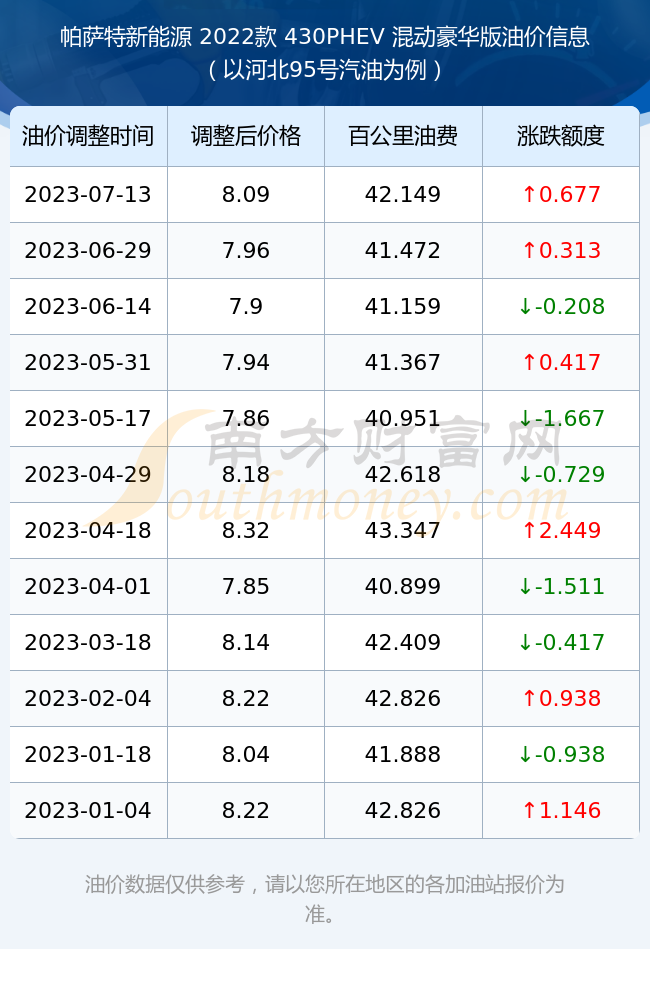Click the 8.09 adjusted price cell
Viewport: 650px width, 1000px height.
(x=246, y=195)
